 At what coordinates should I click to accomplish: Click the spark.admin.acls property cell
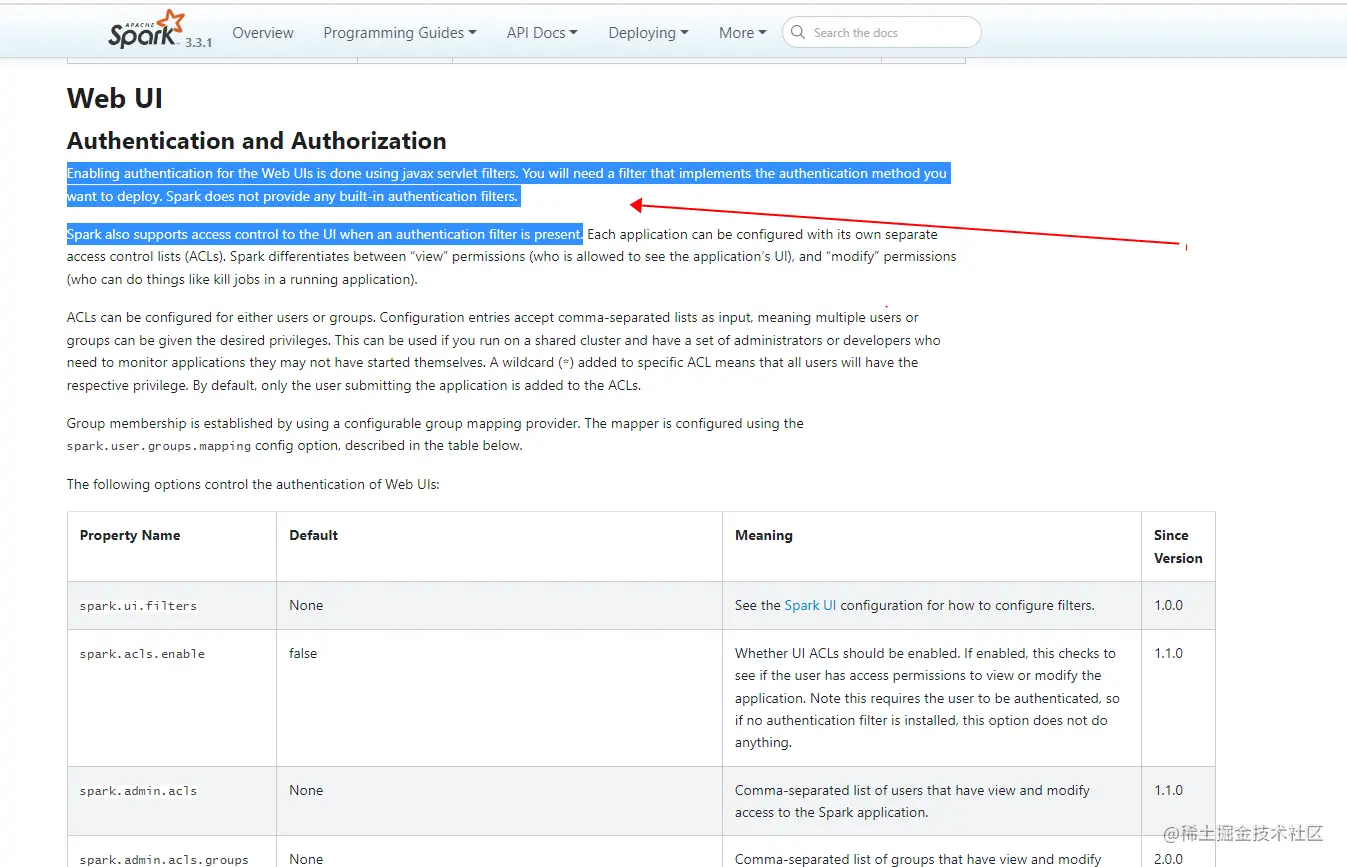tap(172, 801)
